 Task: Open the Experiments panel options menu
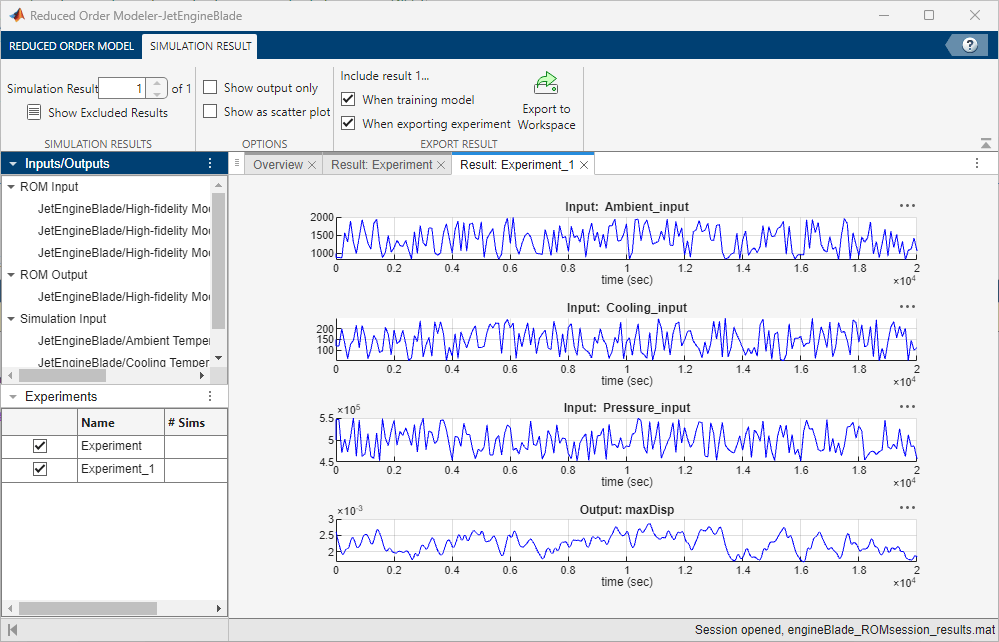tap(209, 396)
